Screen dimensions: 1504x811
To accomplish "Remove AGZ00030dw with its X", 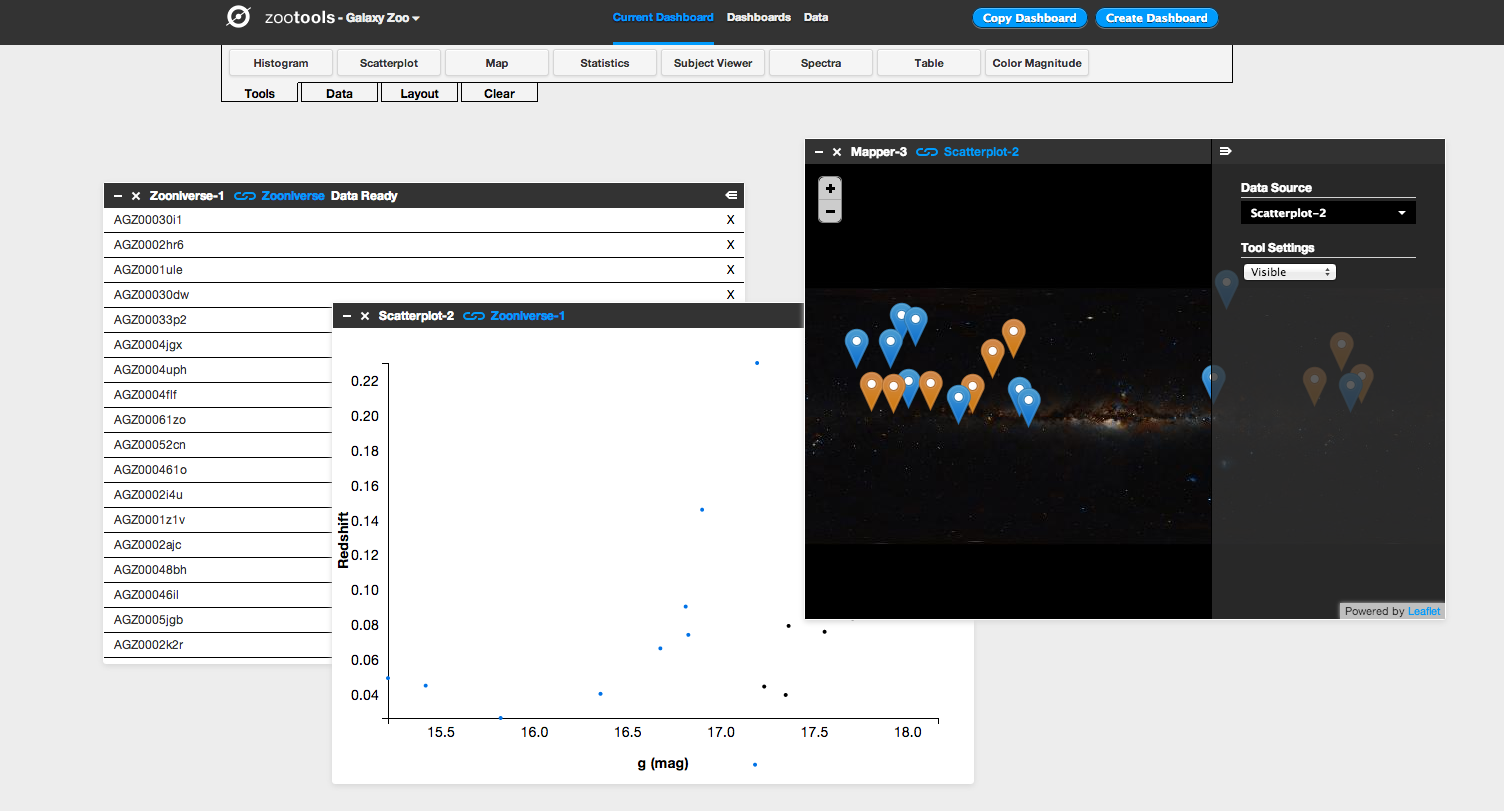I will coord(730,295).
